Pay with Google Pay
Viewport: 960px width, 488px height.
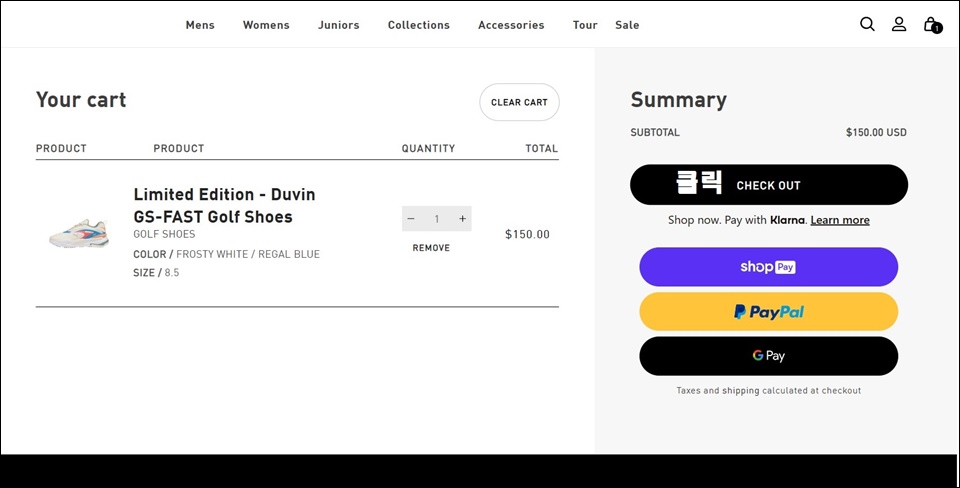coord(768,356)
